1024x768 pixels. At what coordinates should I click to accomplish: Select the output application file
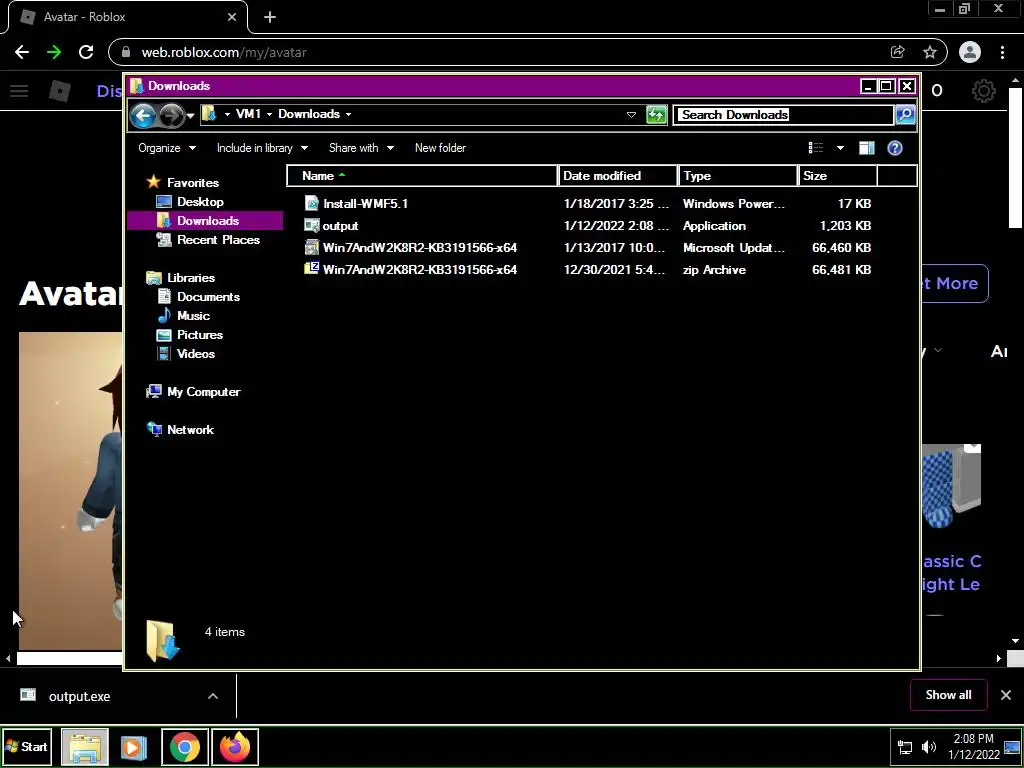(x=340, y=226)
